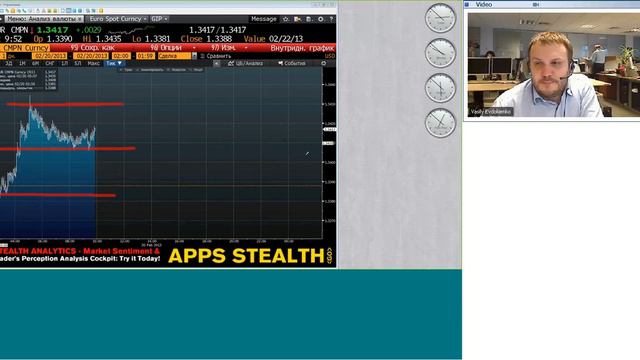Click the bottom world clock
The height and width of the screenshot is (360, 640).
[440, 123]
